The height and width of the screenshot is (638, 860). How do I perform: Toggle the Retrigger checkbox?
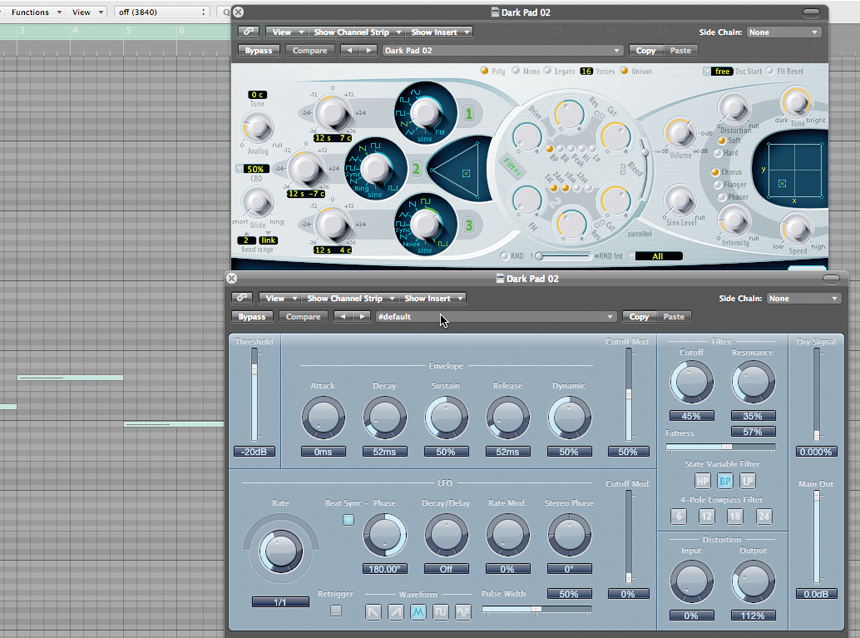pos(336,610)
